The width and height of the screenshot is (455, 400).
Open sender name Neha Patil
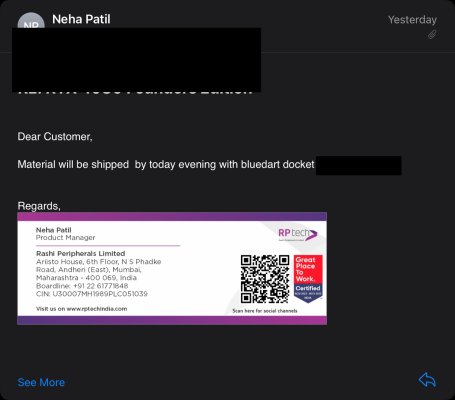pos(81,19)
